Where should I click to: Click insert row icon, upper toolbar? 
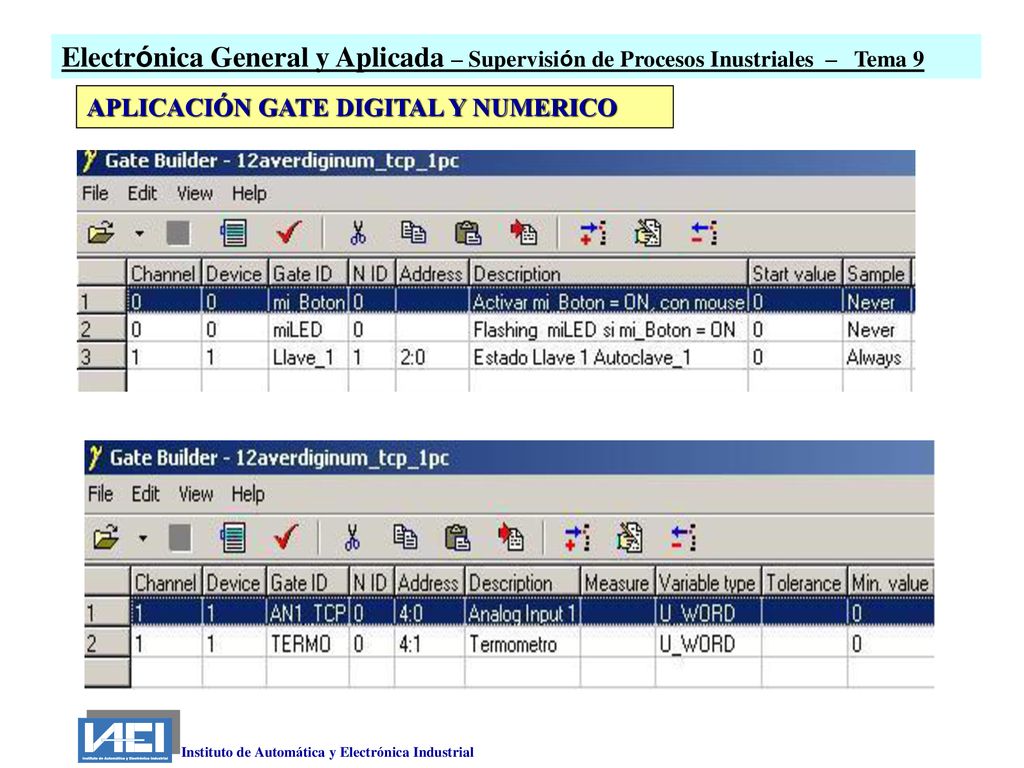(x=593, y=233)
